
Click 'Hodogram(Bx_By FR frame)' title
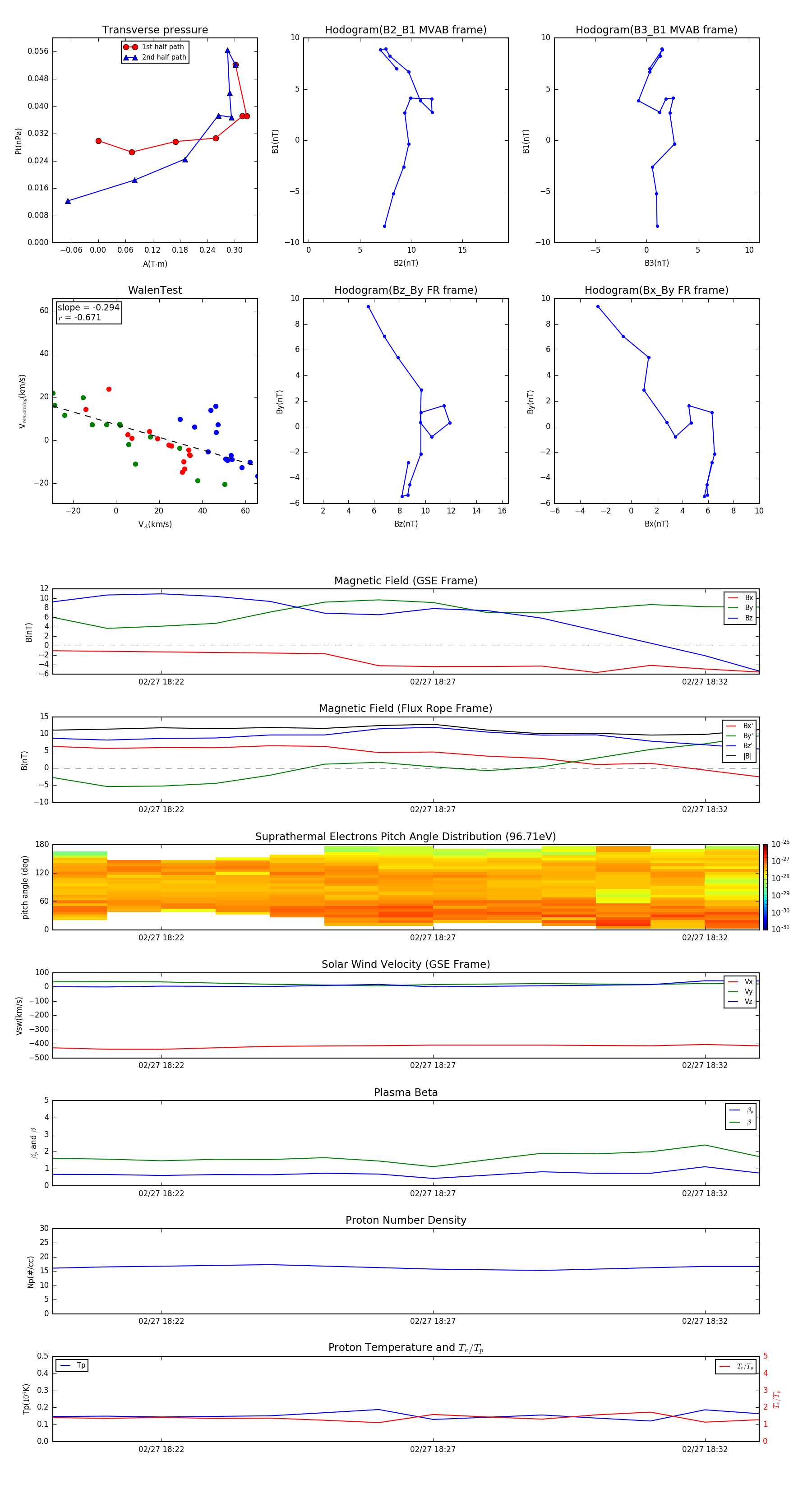tap(656, 290)
